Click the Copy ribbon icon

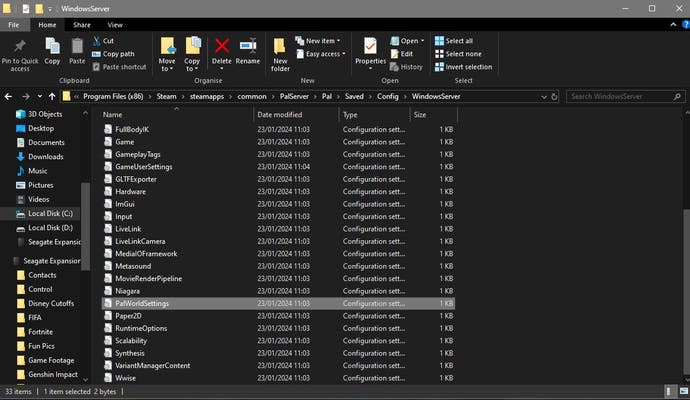point(52,46)
